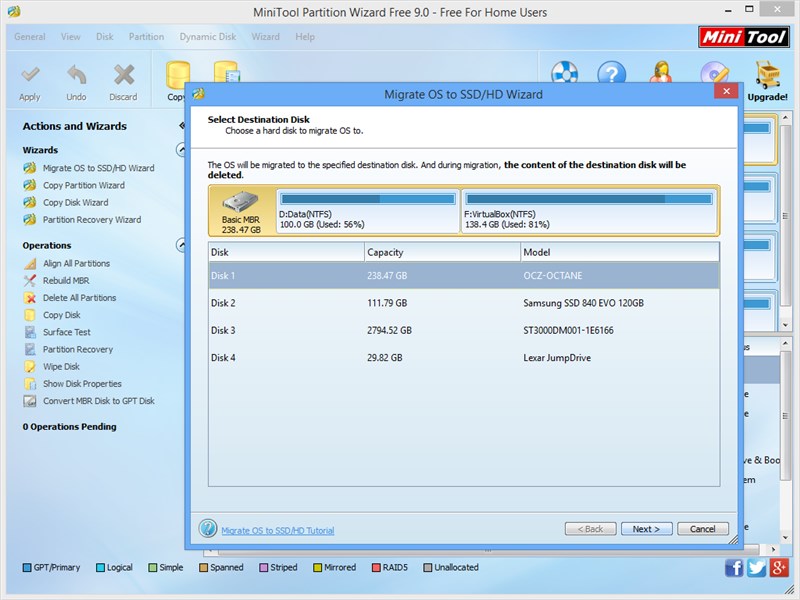The width and height of the screenshot is (800, 600).
Task: Open the question mark help icon
Action: [x=611, y=72]
